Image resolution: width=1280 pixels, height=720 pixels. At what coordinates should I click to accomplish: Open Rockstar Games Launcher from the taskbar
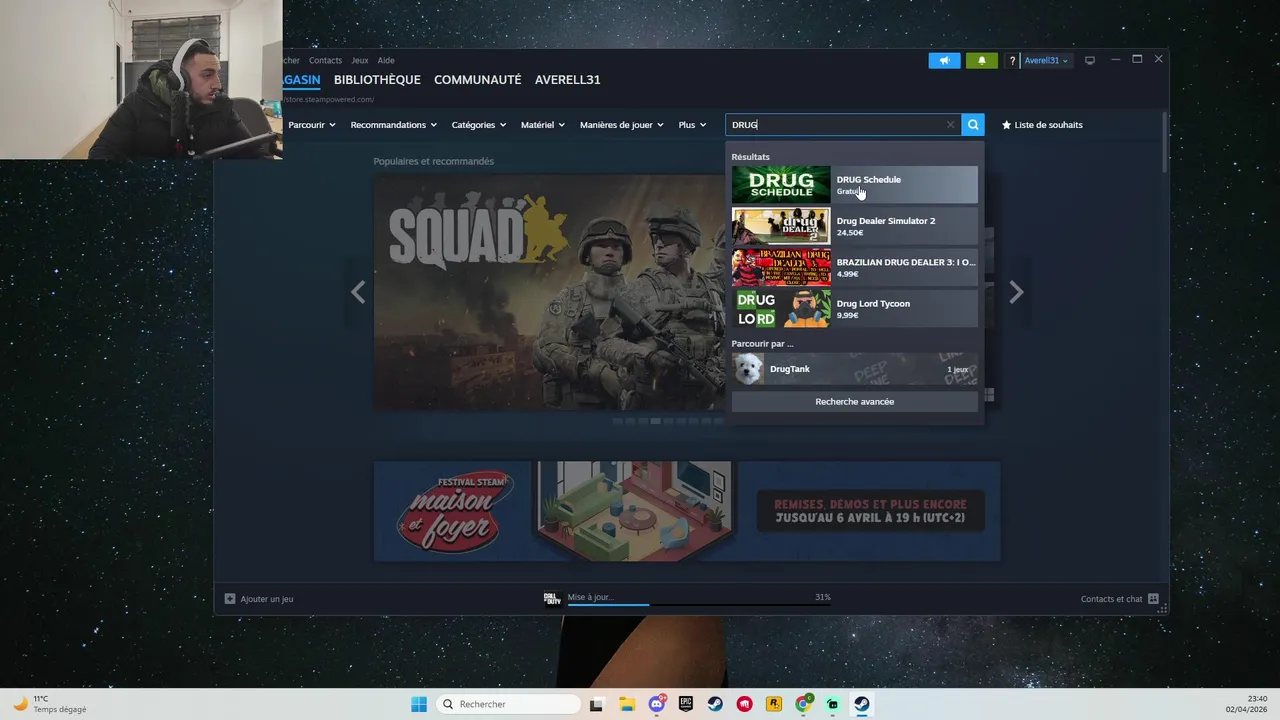coord(773,704)
